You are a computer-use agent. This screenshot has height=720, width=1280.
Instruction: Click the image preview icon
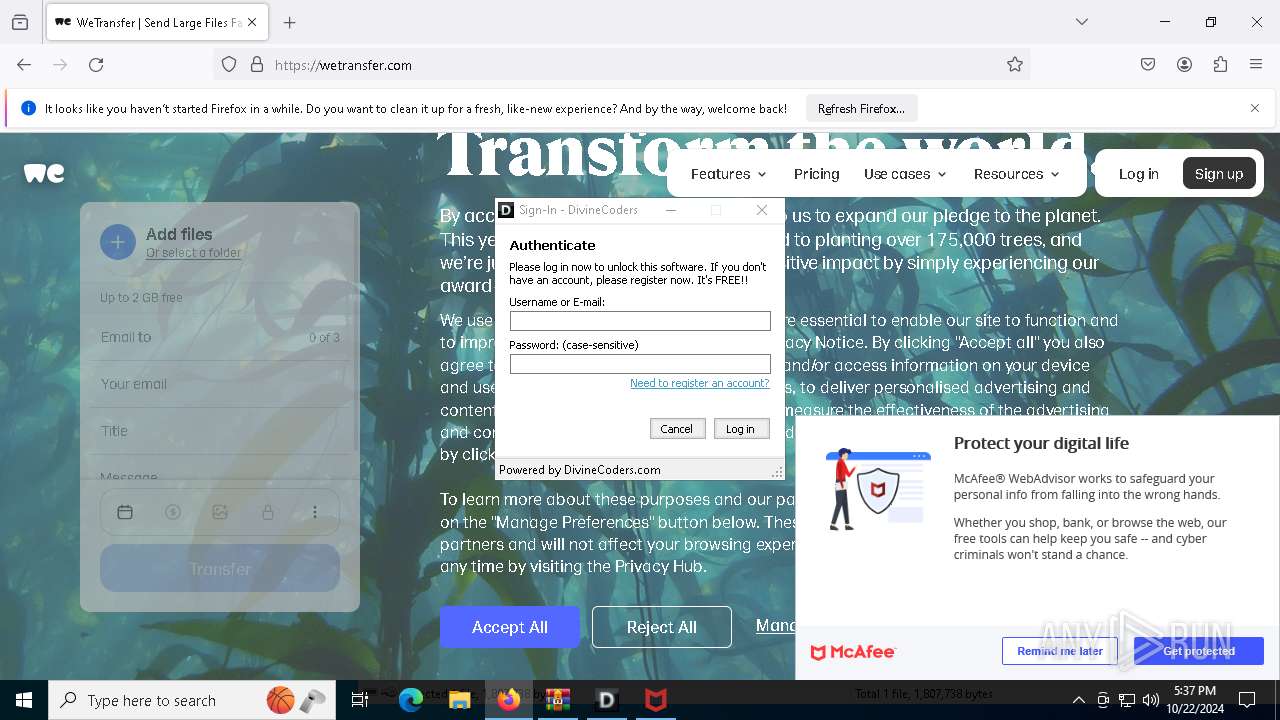pyautogui.click(x=220, y=512)
